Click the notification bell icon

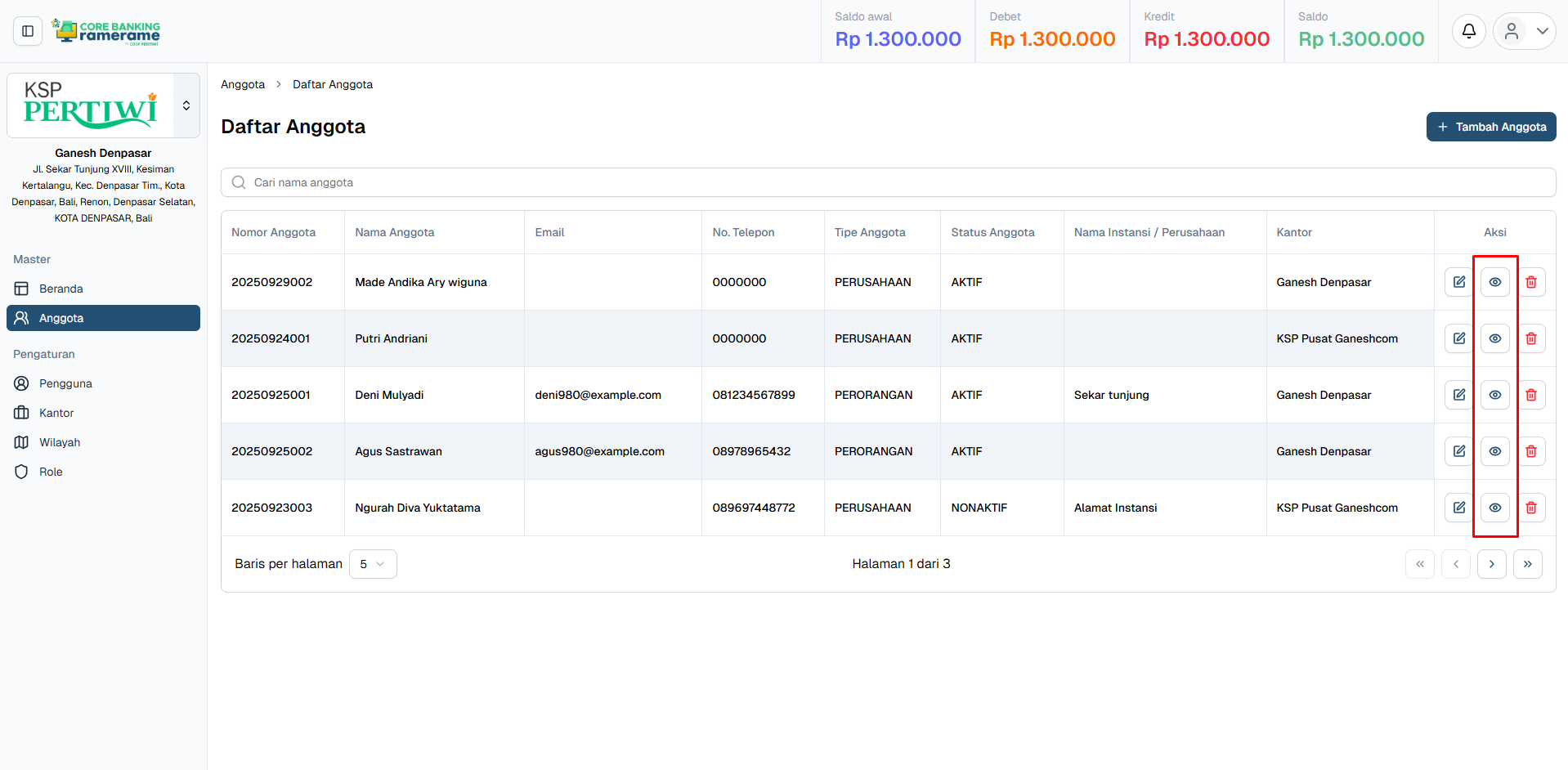pyautogui.click(x=1468, y=30)
